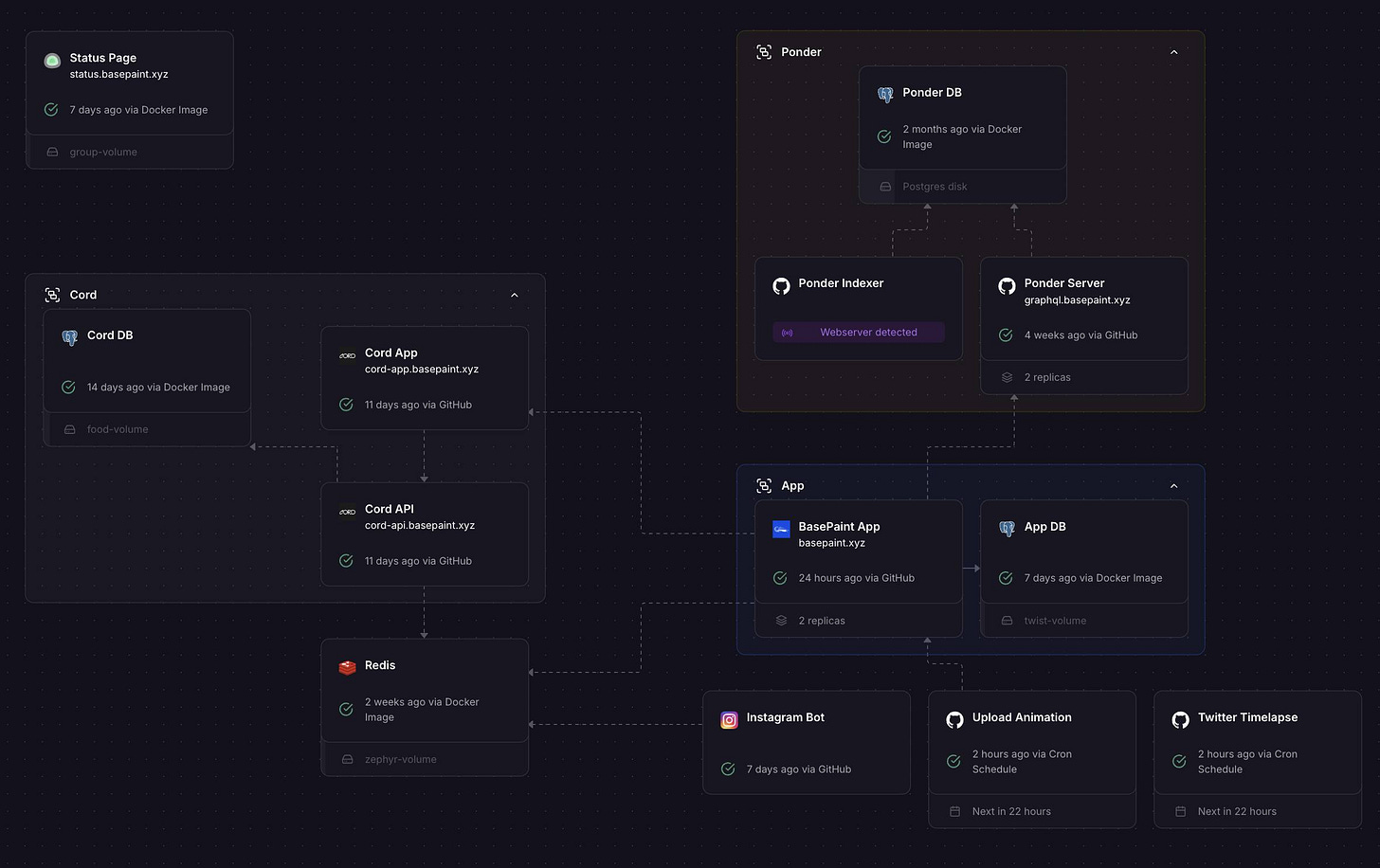Click the twist-volume label

tap(1055, 621)
